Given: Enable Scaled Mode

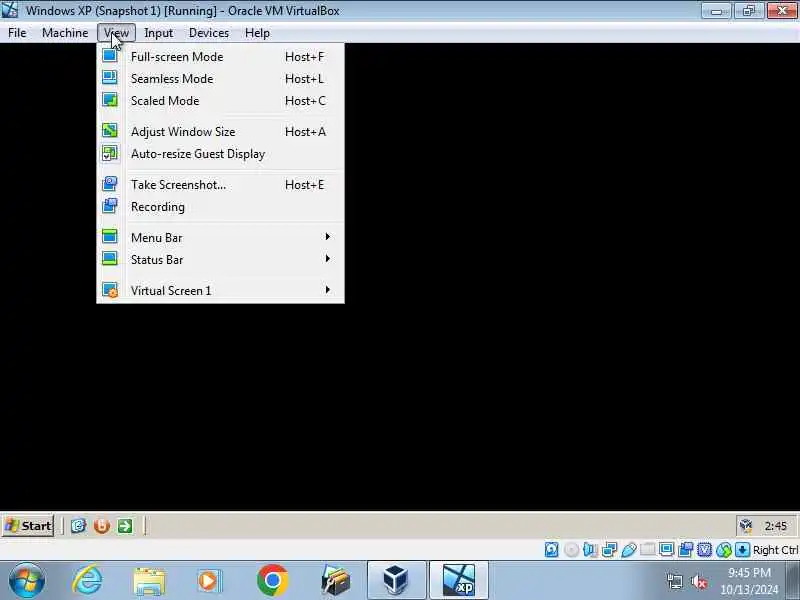Looking at the screenshot, I should (x=220, y=101).
